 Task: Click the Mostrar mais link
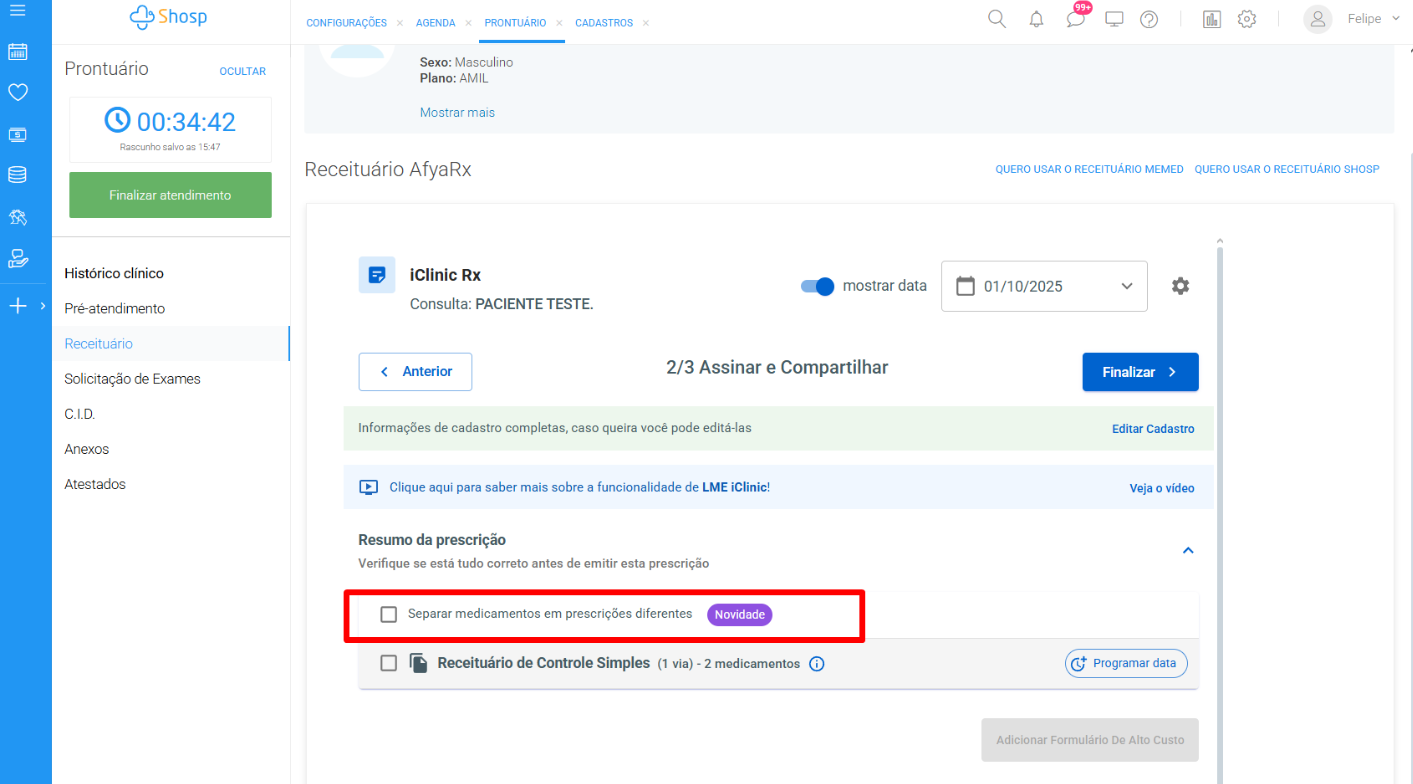click(x=457, y=112)
